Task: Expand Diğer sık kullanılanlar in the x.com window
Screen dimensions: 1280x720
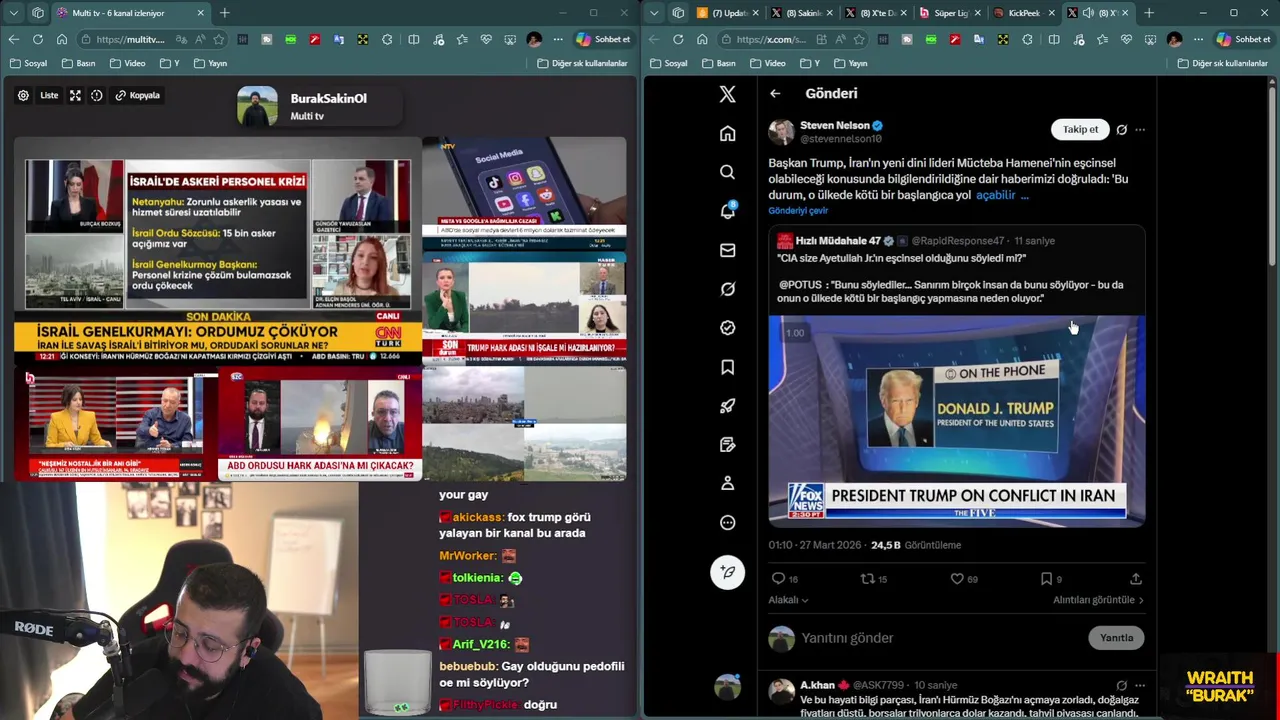Action: pos(1222,63)
